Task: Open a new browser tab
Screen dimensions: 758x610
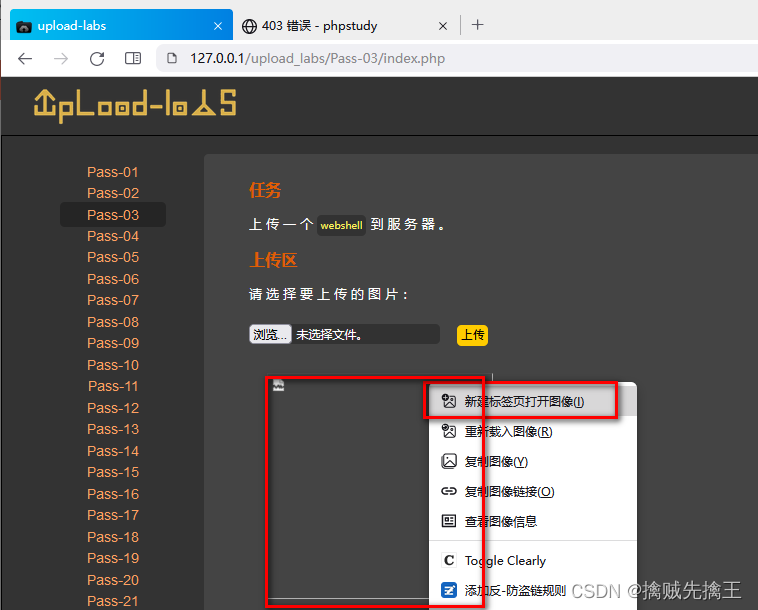Action: point(478,25)
